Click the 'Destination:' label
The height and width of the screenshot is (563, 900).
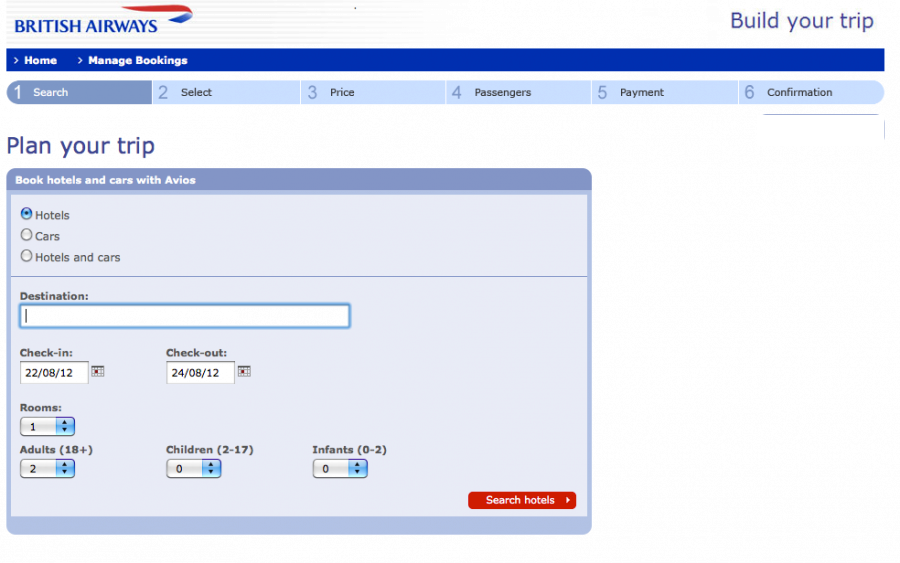point(54,296)
